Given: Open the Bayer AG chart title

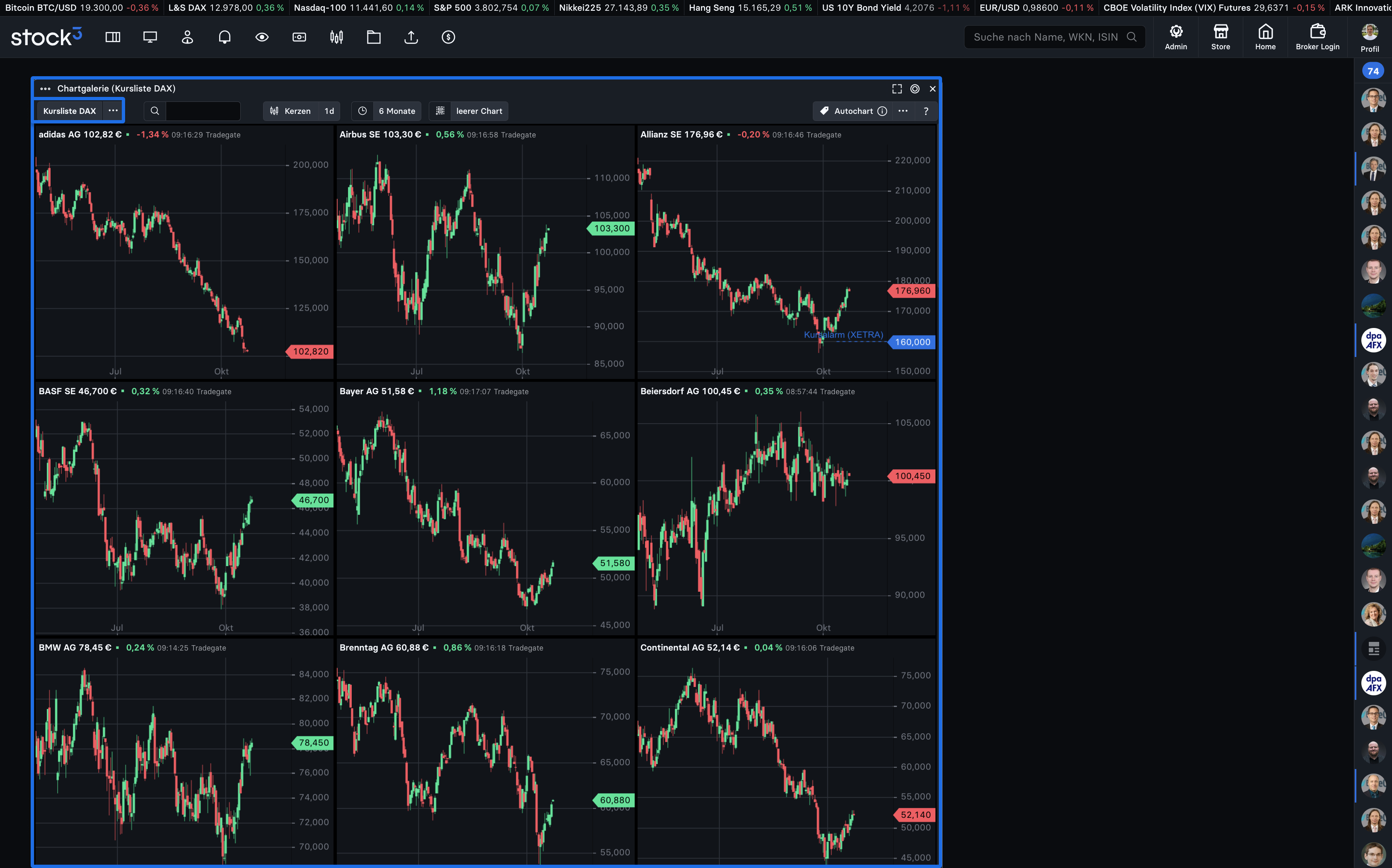Looking at the screenshot, I should pyautogui.click(x=377, y=391).
